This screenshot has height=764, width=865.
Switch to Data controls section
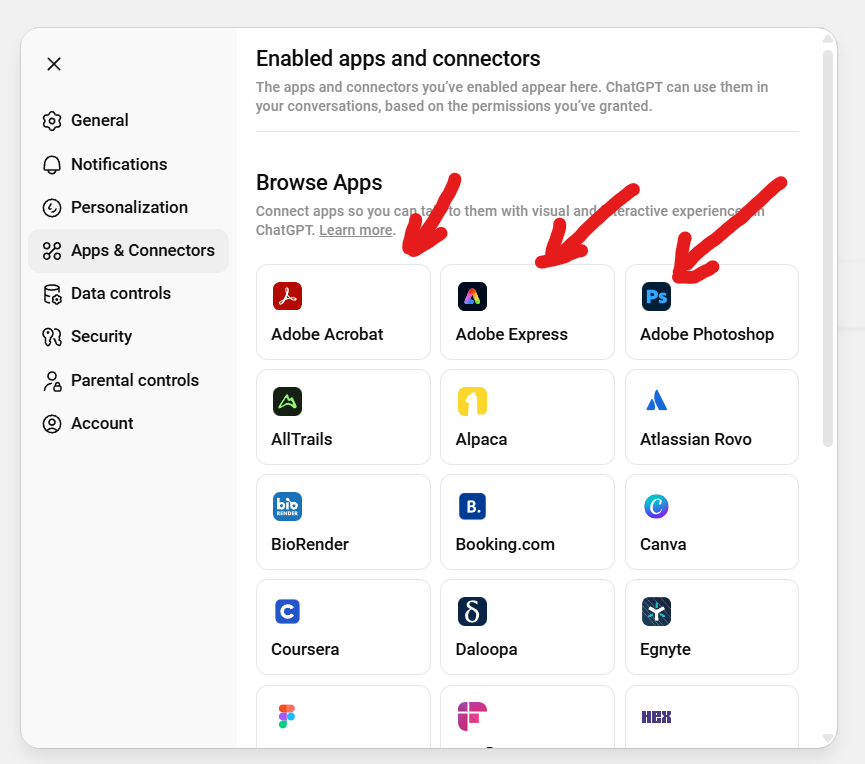(120, 293)
